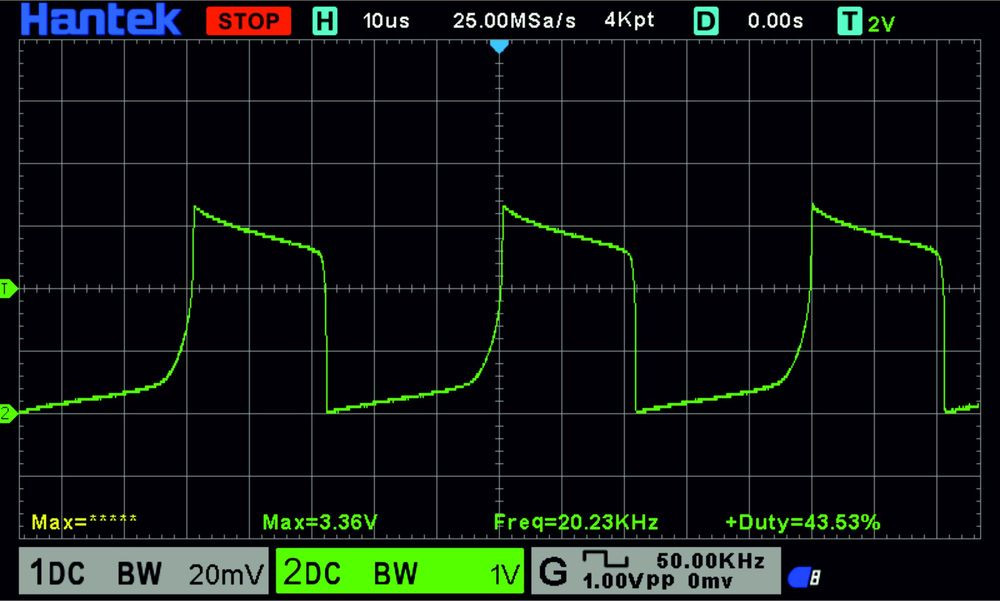Click the 1.00Vpp generator amplitude value
1000x601 pixels.
pos(629,581)
